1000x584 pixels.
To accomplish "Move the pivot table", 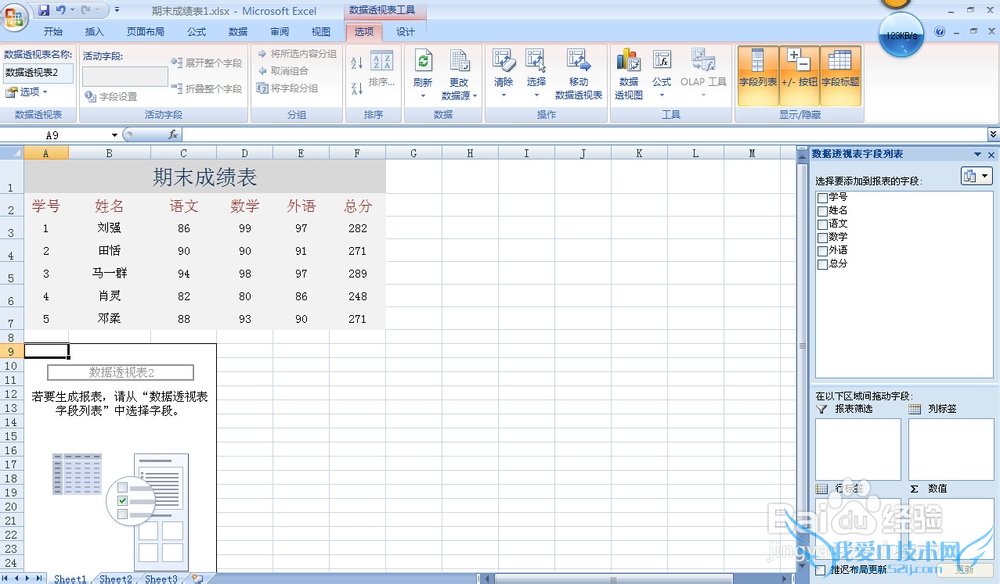I will point(578,75).
